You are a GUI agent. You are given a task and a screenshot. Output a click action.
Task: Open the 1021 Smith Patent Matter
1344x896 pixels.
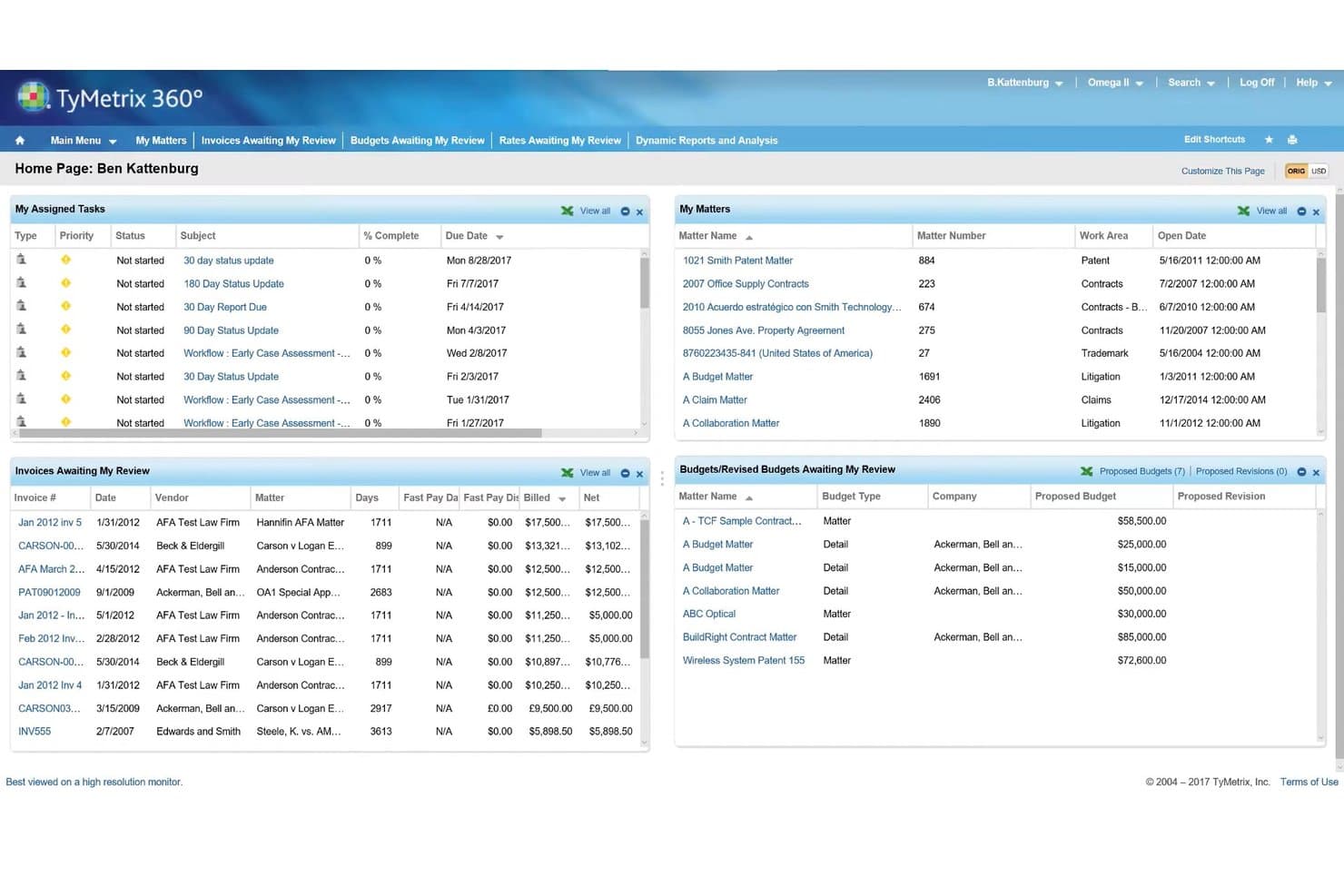point(737,261)
